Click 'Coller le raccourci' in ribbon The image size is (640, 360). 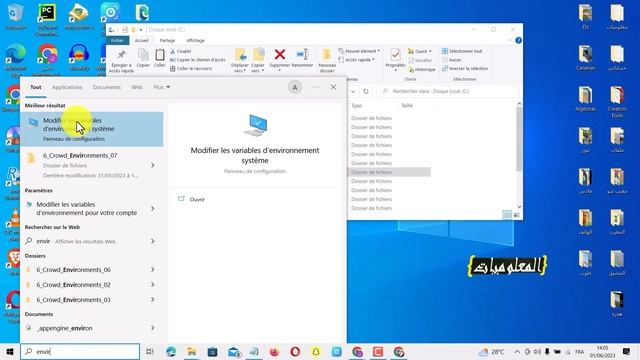coord(191,69)
